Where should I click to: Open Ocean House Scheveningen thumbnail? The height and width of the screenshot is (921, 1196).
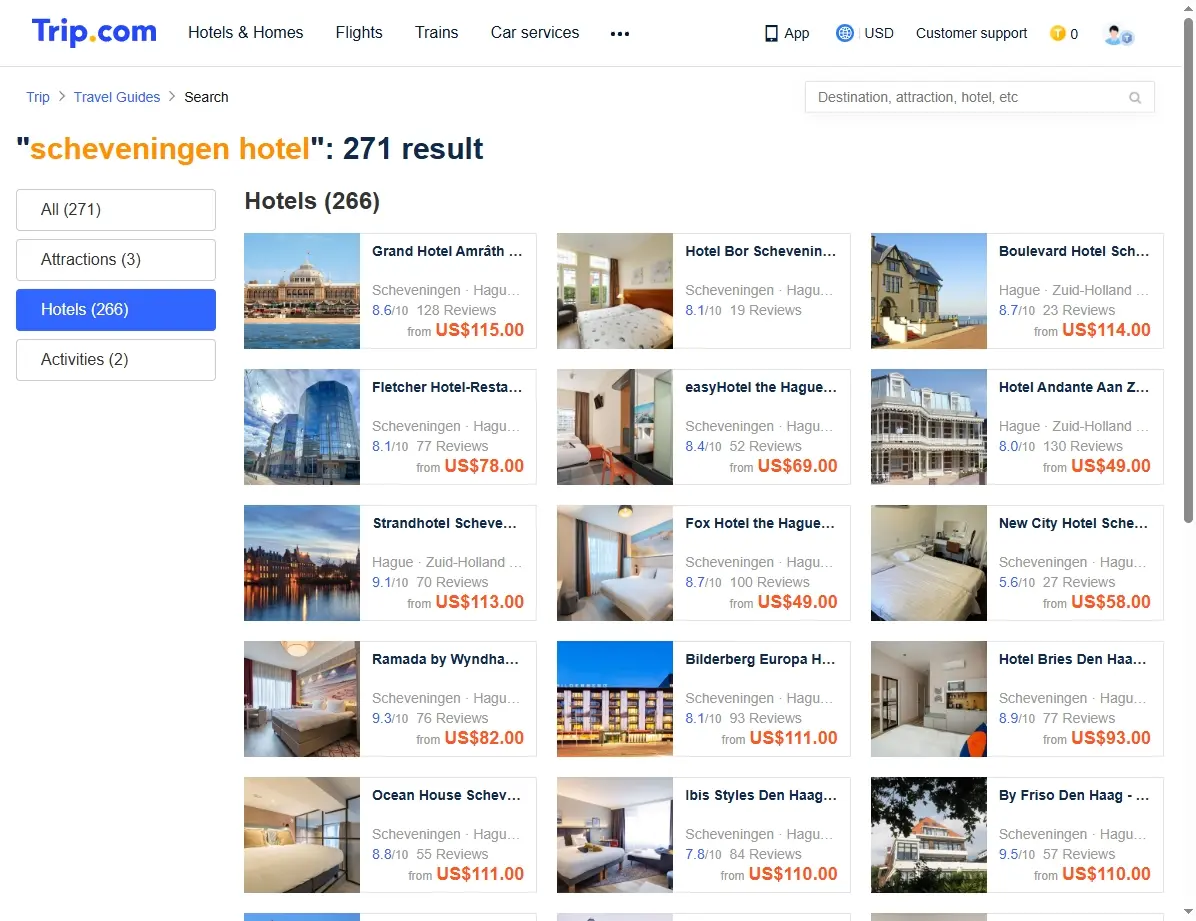coord(302,835)
